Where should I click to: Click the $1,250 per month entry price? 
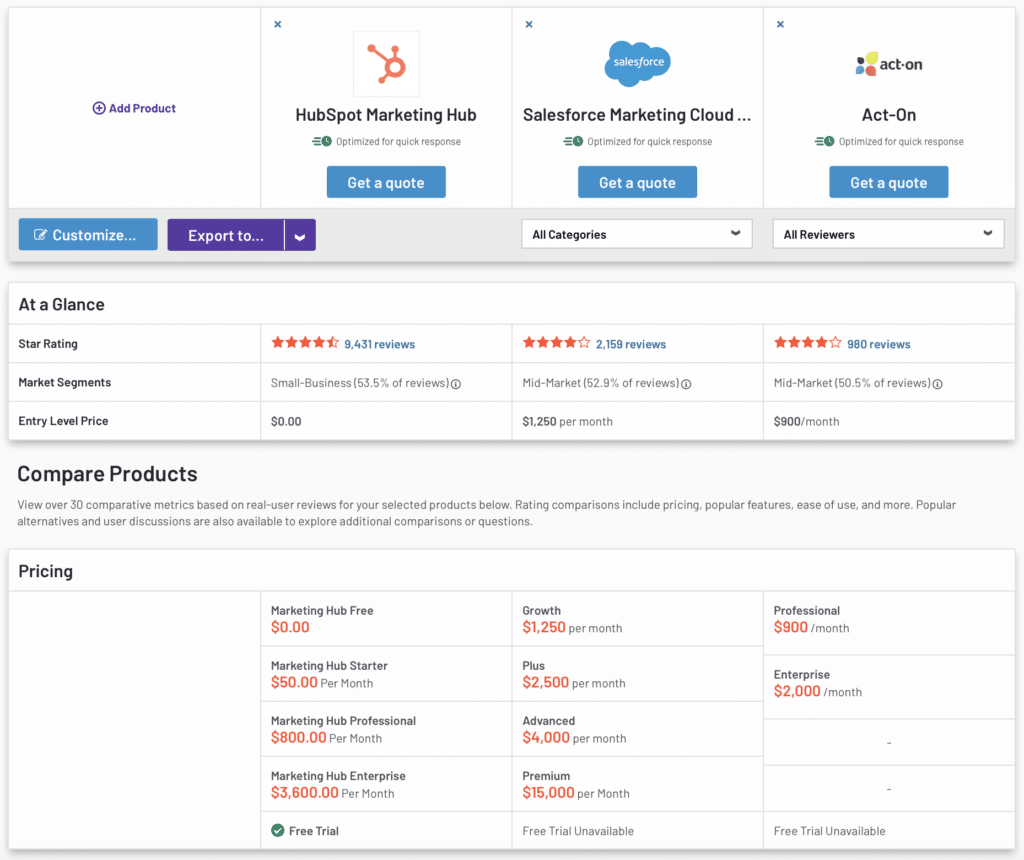[x=568, y=422]
